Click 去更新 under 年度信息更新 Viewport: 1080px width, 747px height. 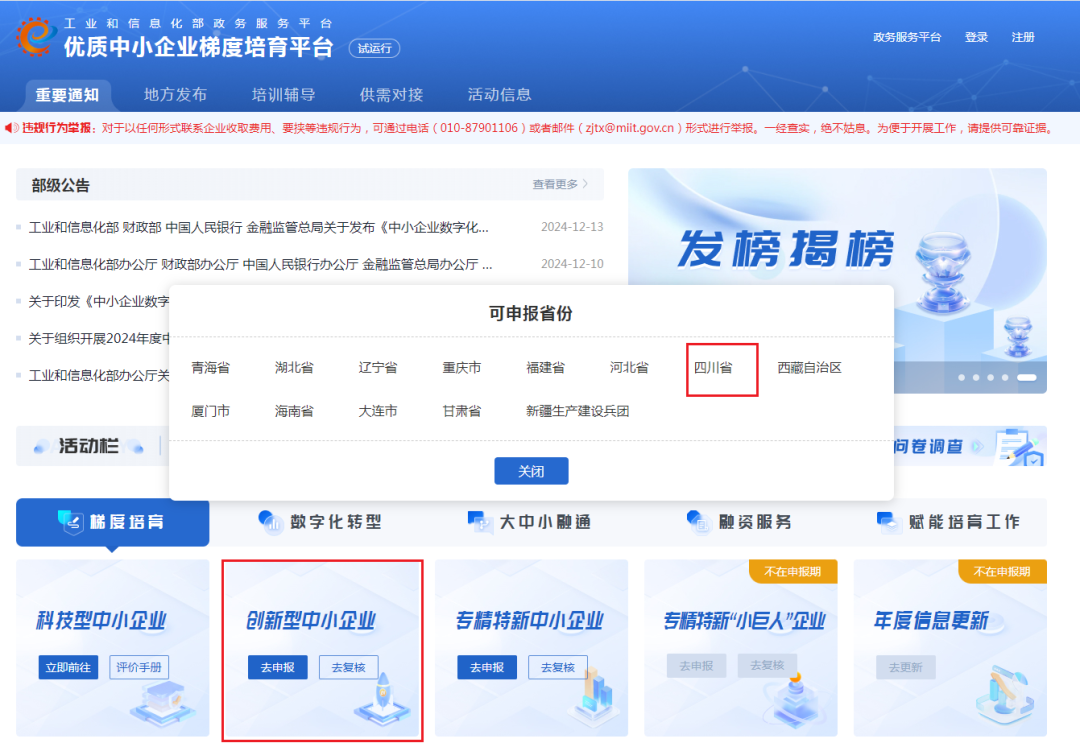pos(906,667)
